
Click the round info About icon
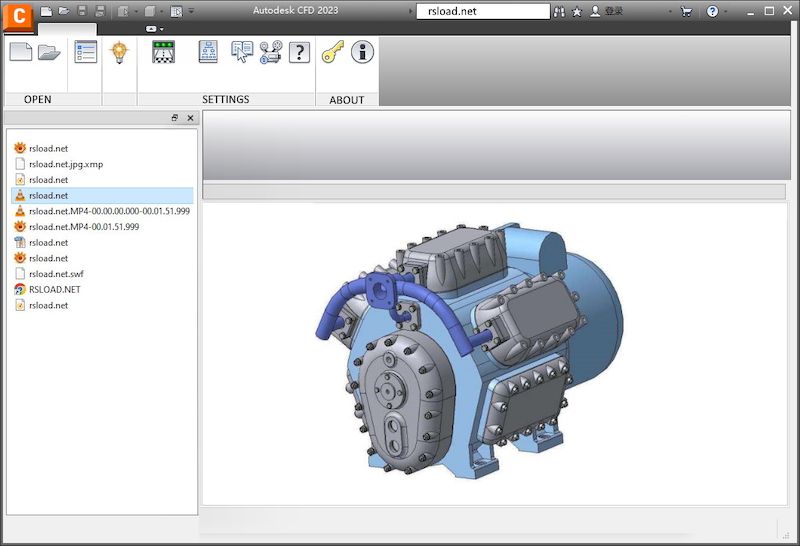[362, 52]
